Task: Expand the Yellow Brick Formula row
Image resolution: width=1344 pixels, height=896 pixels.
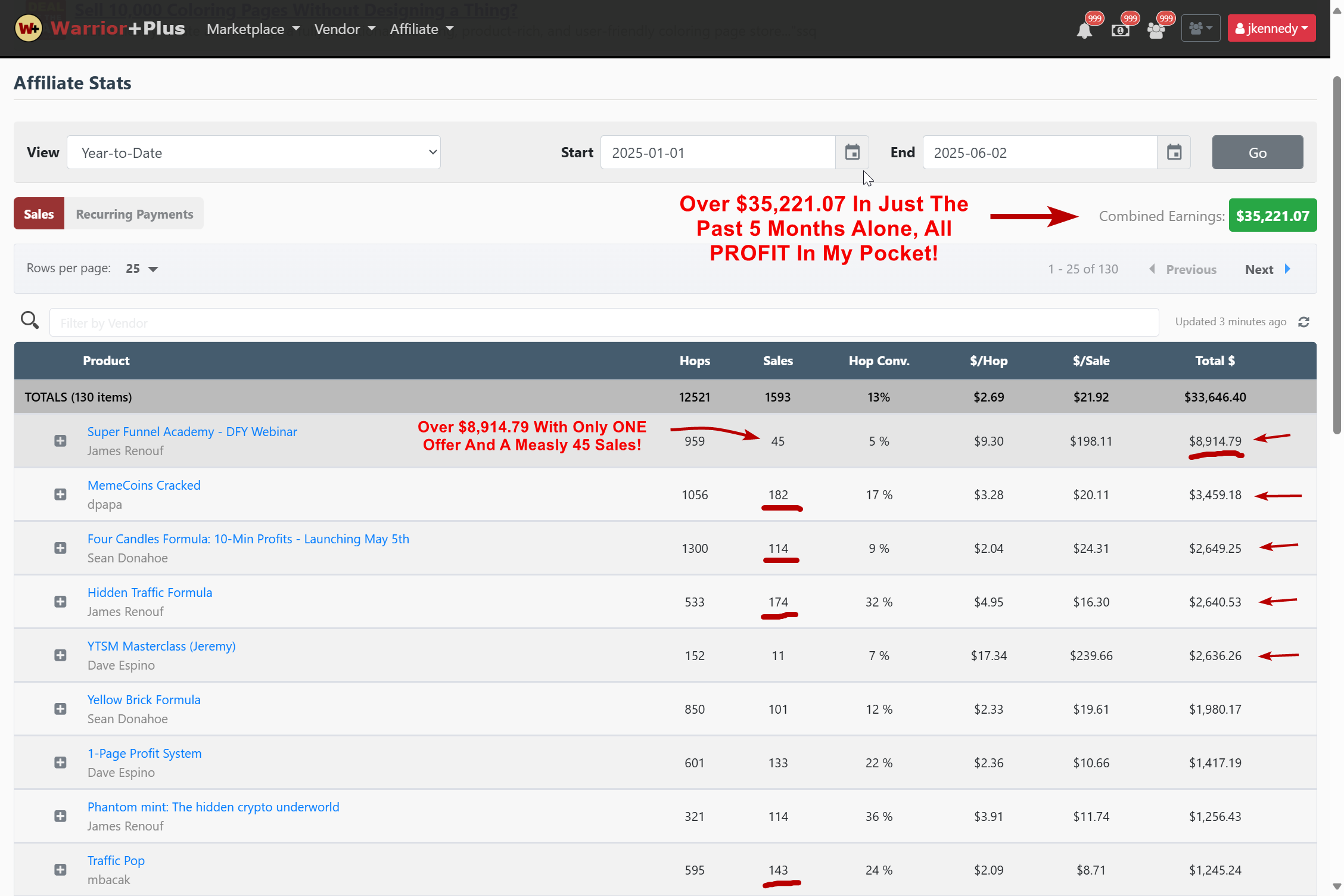Action: click(x=60, y=709)
